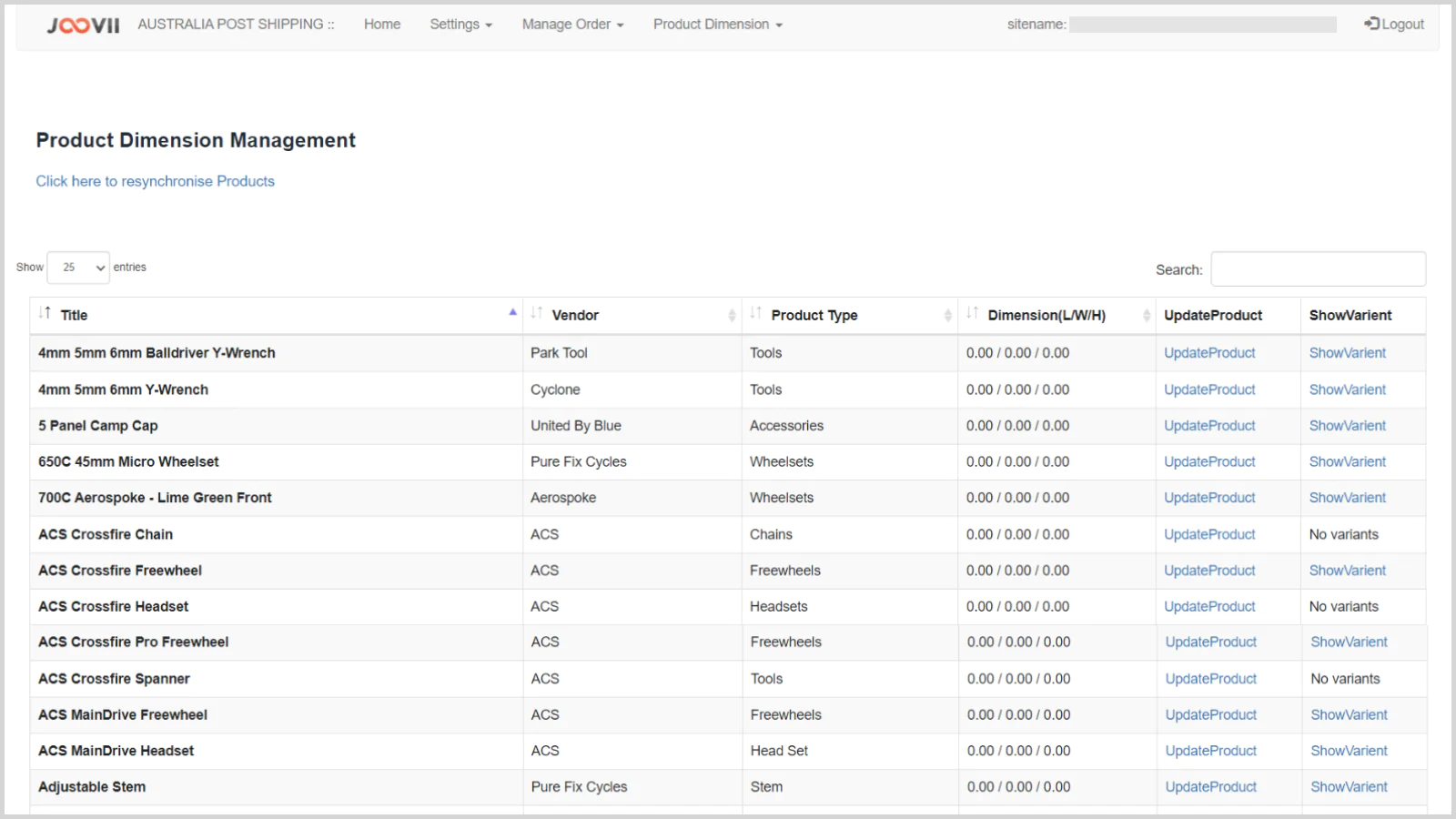
Task: Sort by Vendor column header
Action: click(x=575, y=316)
